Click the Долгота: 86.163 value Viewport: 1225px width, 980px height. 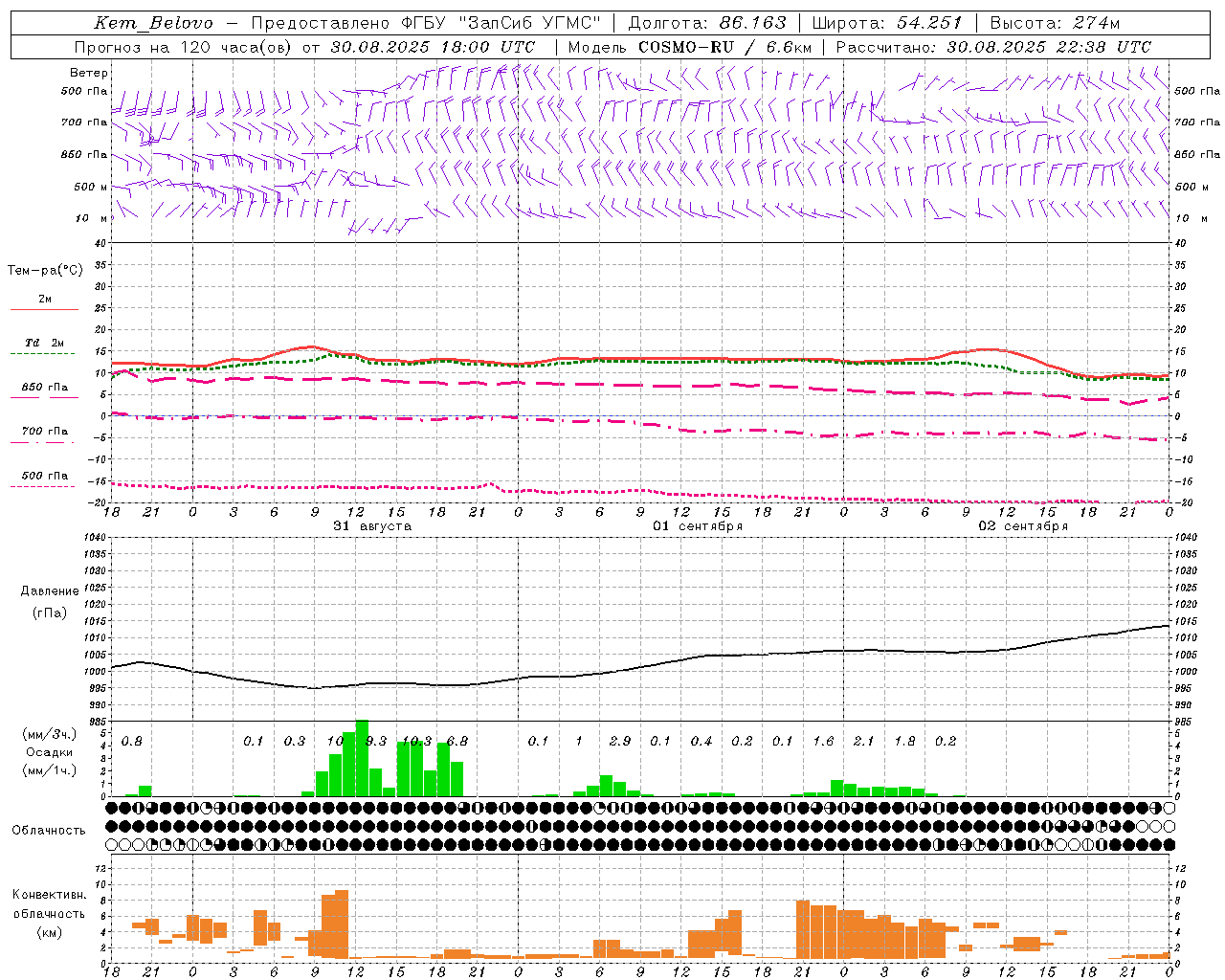(706, 23)
